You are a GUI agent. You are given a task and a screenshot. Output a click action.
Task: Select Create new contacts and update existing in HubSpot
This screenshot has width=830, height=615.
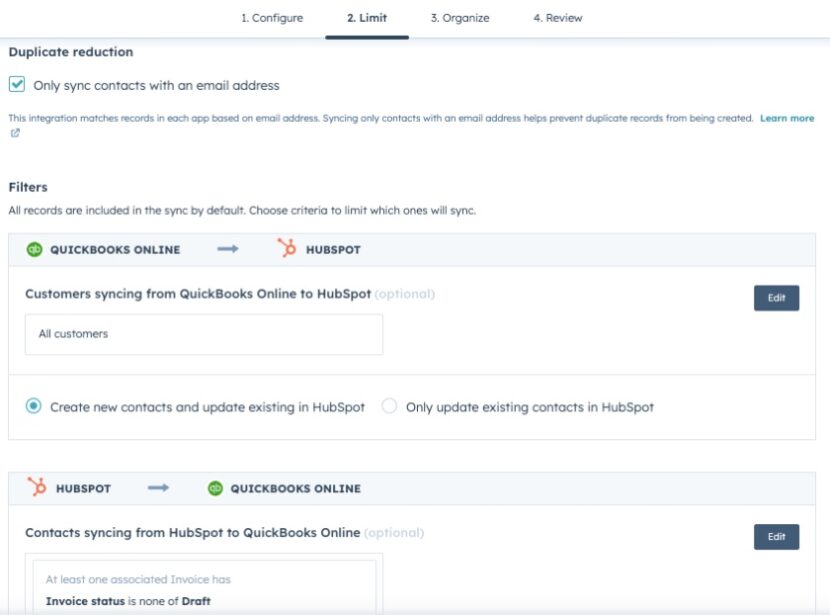32,406
